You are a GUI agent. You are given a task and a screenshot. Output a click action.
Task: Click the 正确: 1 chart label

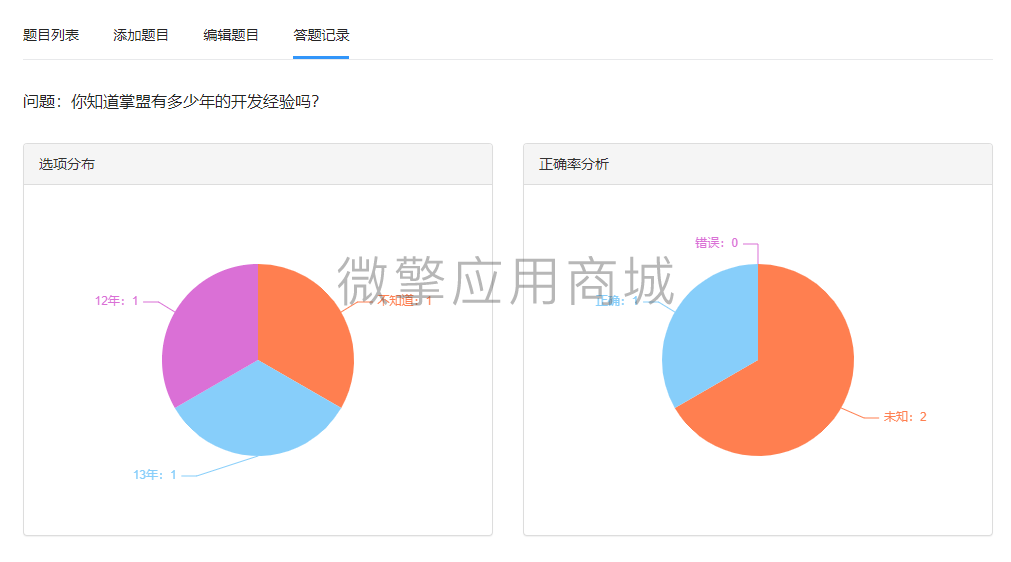617,301
